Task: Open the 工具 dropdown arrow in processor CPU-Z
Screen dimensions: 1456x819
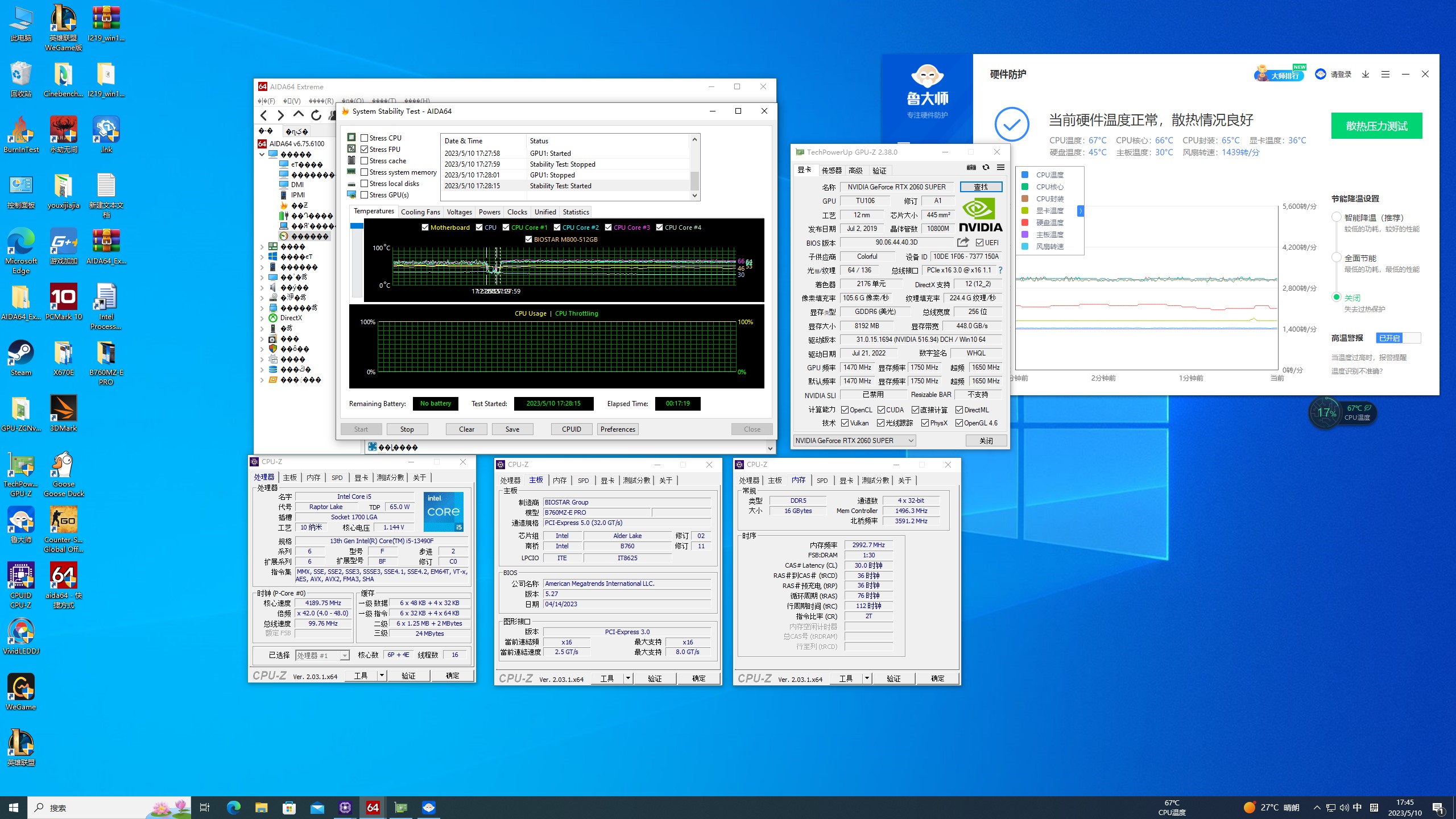Action: [x=382, y=676]
